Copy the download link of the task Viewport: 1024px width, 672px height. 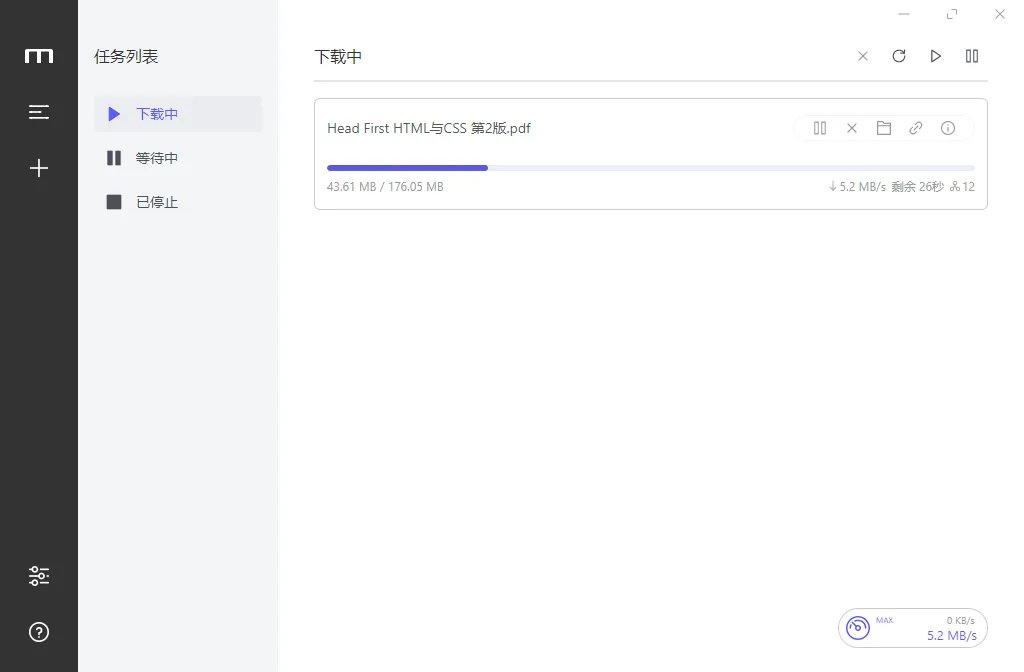[x=916, y=128]
